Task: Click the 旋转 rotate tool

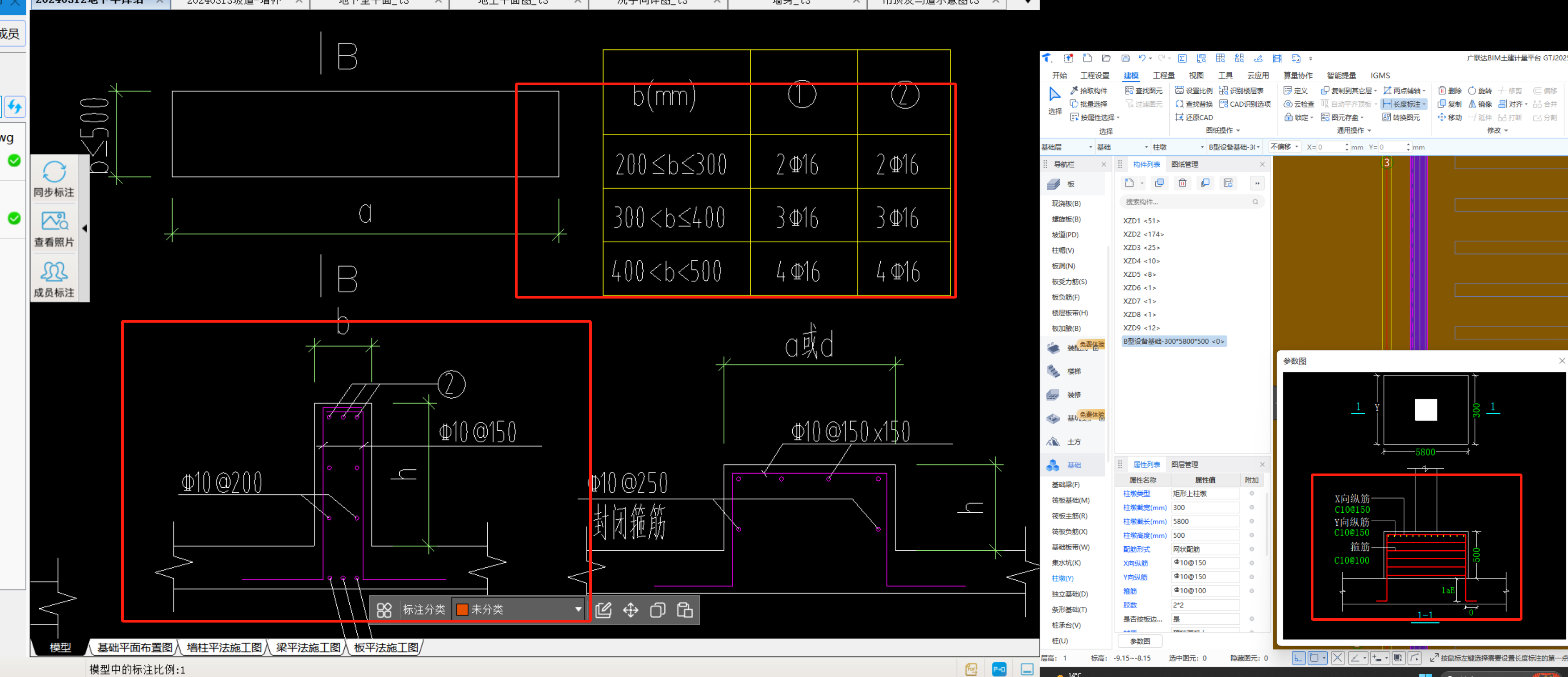Action: [x=1480, y=91]
